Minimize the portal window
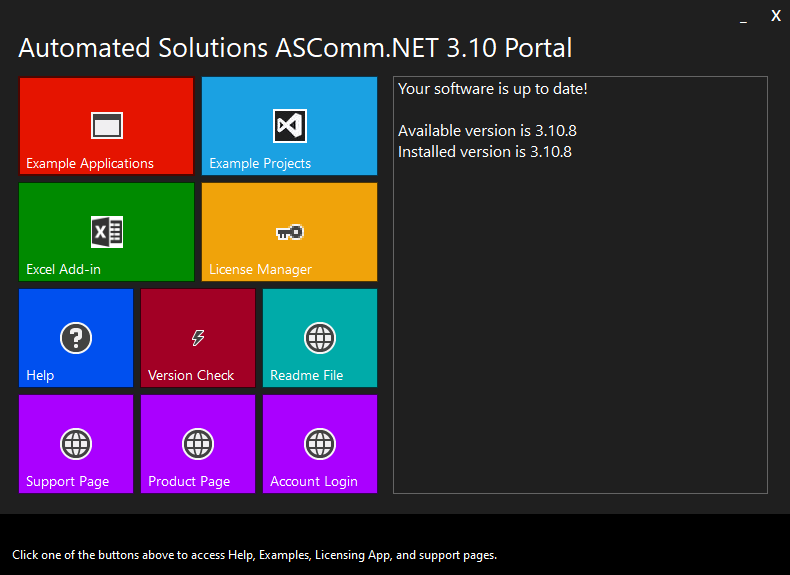 [x=743, y=18]
